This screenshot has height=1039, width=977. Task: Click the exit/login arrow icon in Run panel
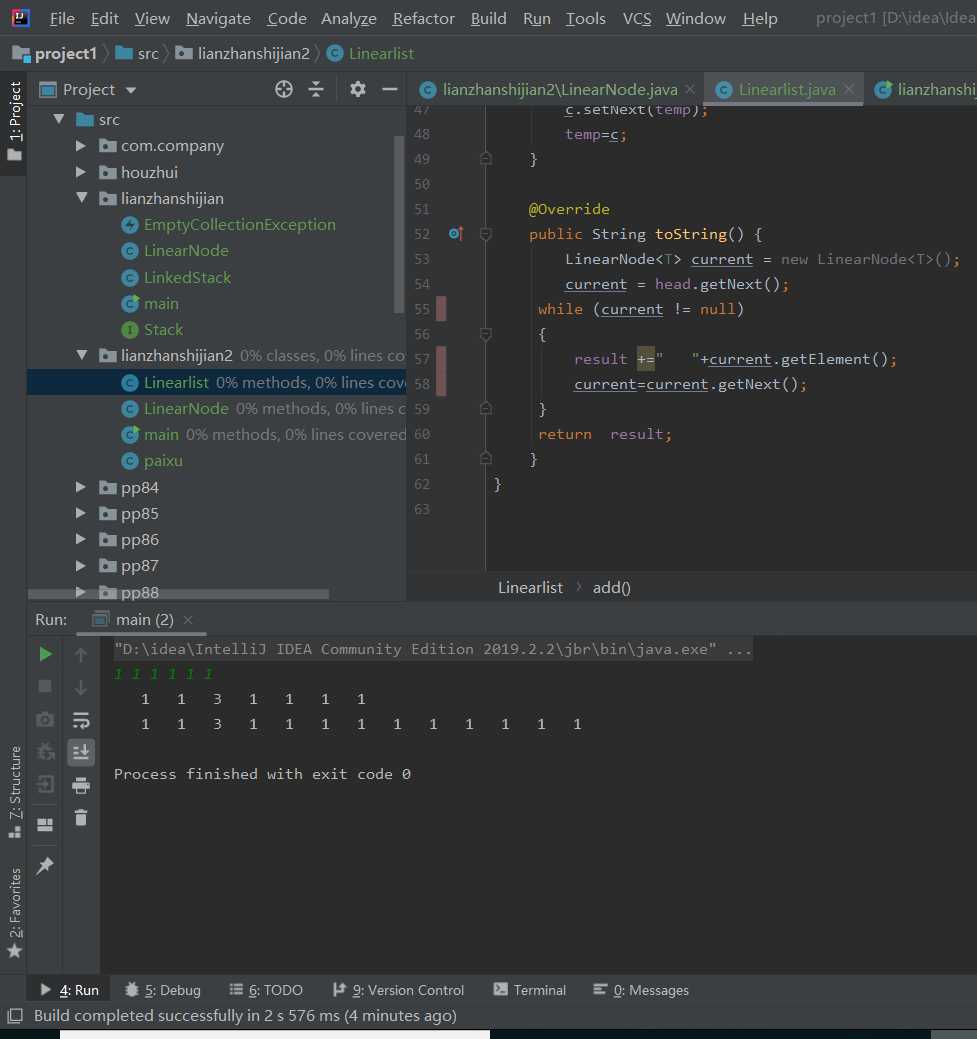[x=45, y=785]
